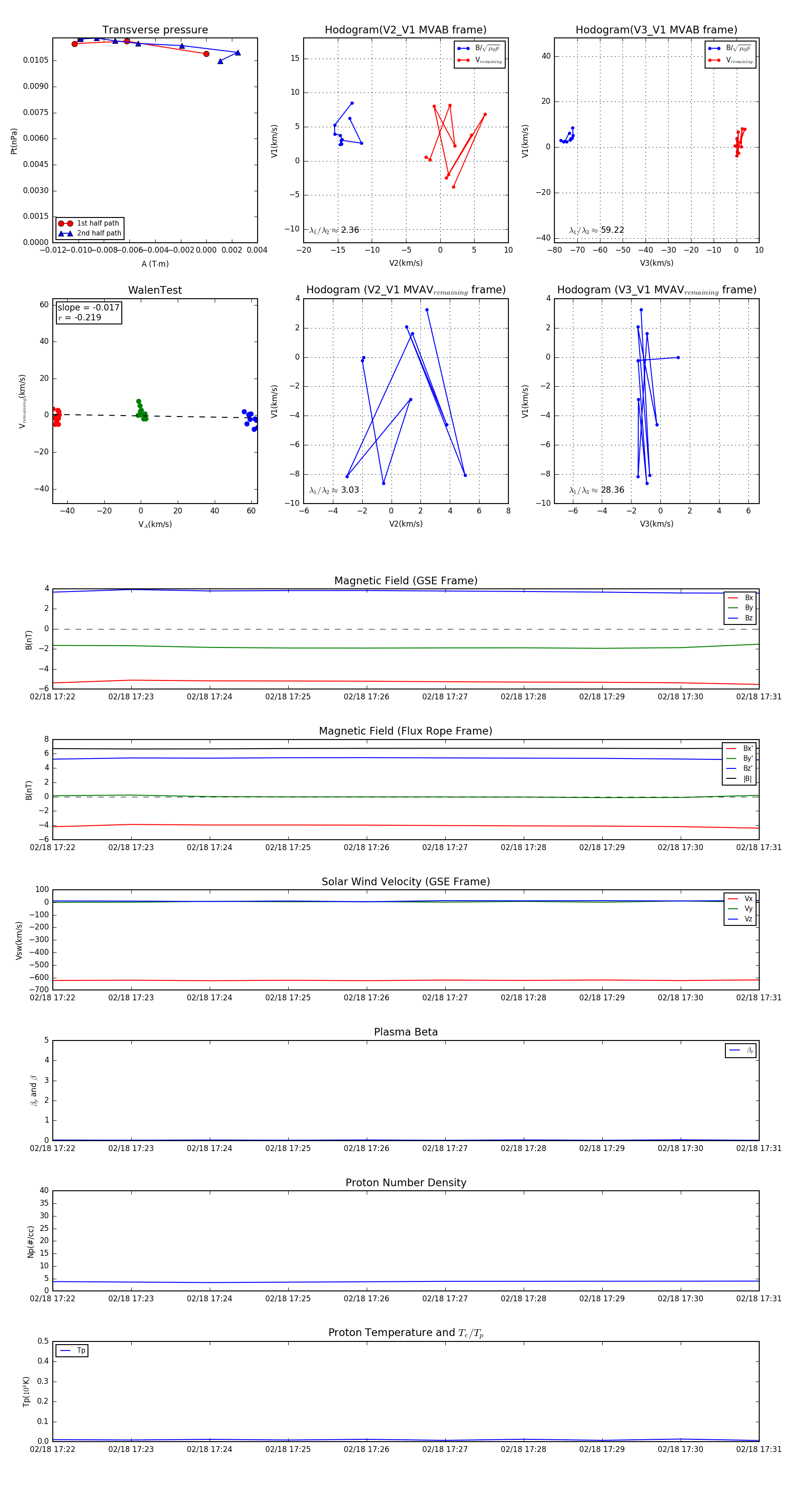Click the 'V remaining (km/s)' y-axis label
Screen dimensions: 812x1489
click(23, 401)
